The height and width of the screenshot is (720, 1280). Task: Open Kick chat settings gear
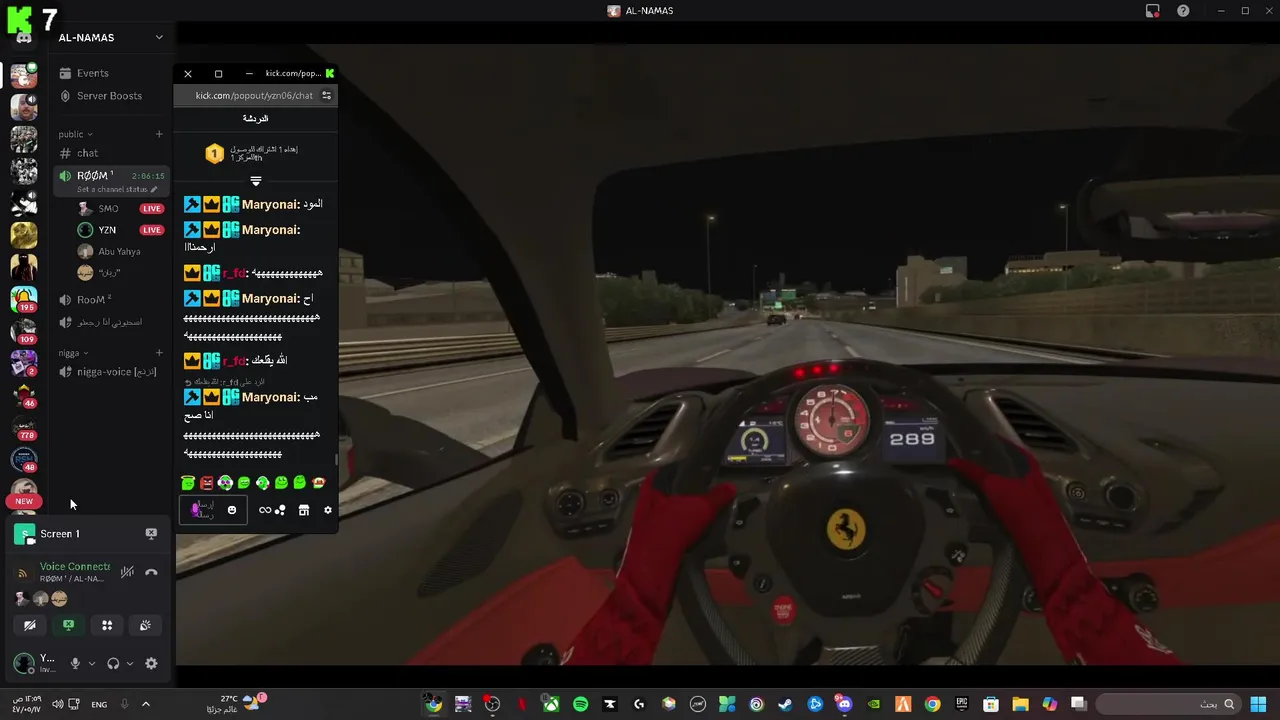coord(328,510)
